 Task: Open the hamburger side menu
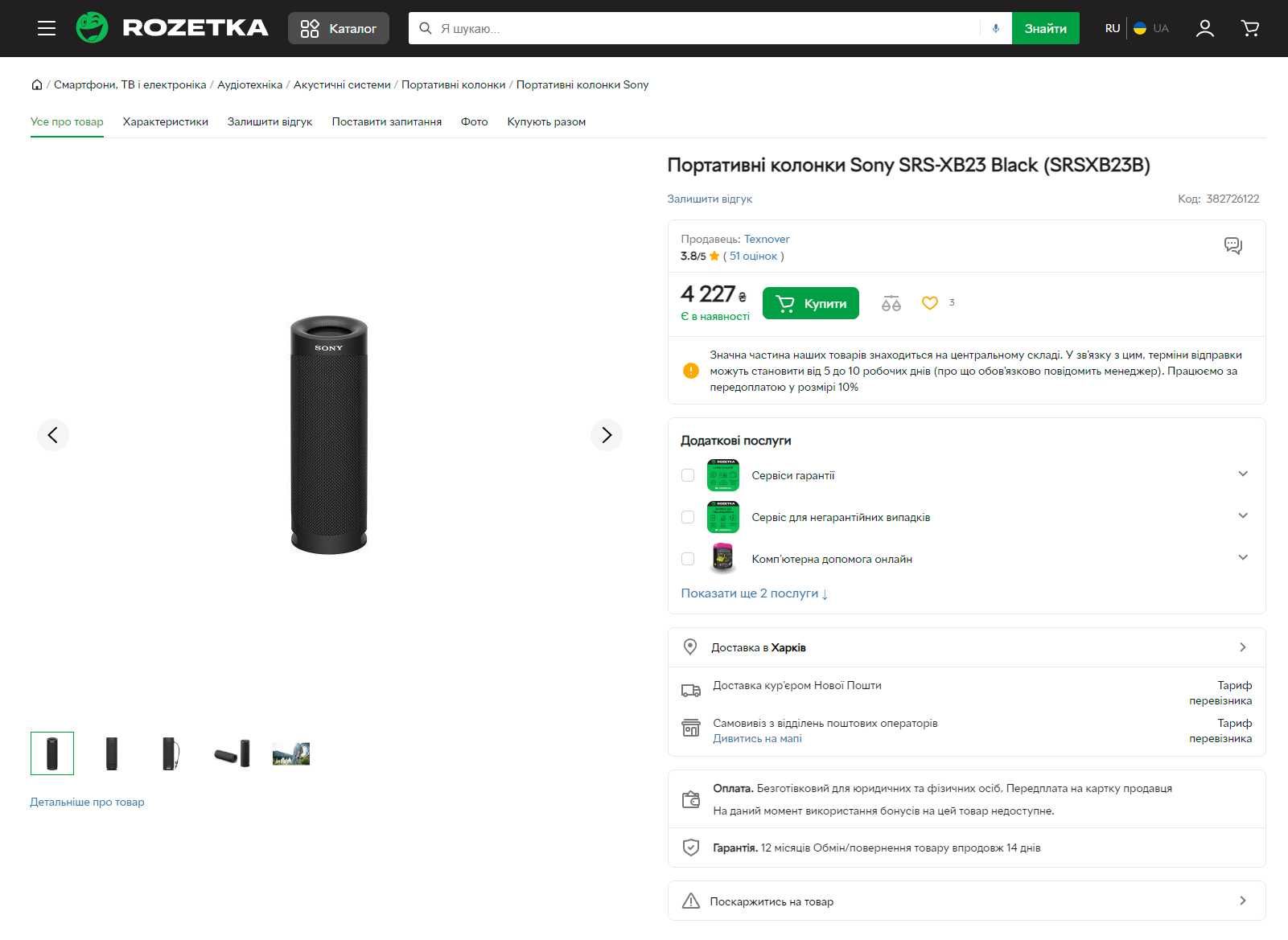pyautogui.click(x=47, y=28)
